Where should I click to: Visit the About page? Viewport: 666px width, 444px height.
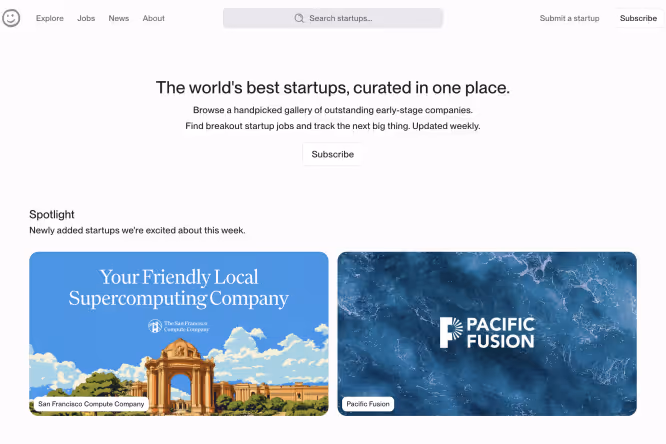153,18
